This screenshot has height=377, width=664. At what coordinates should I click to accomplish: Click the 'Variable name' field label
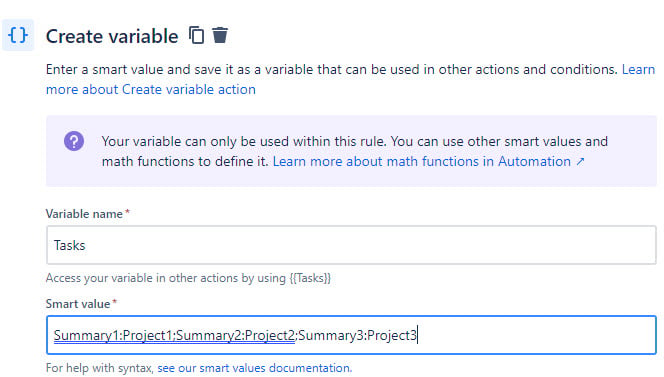[x=84, y=214]
